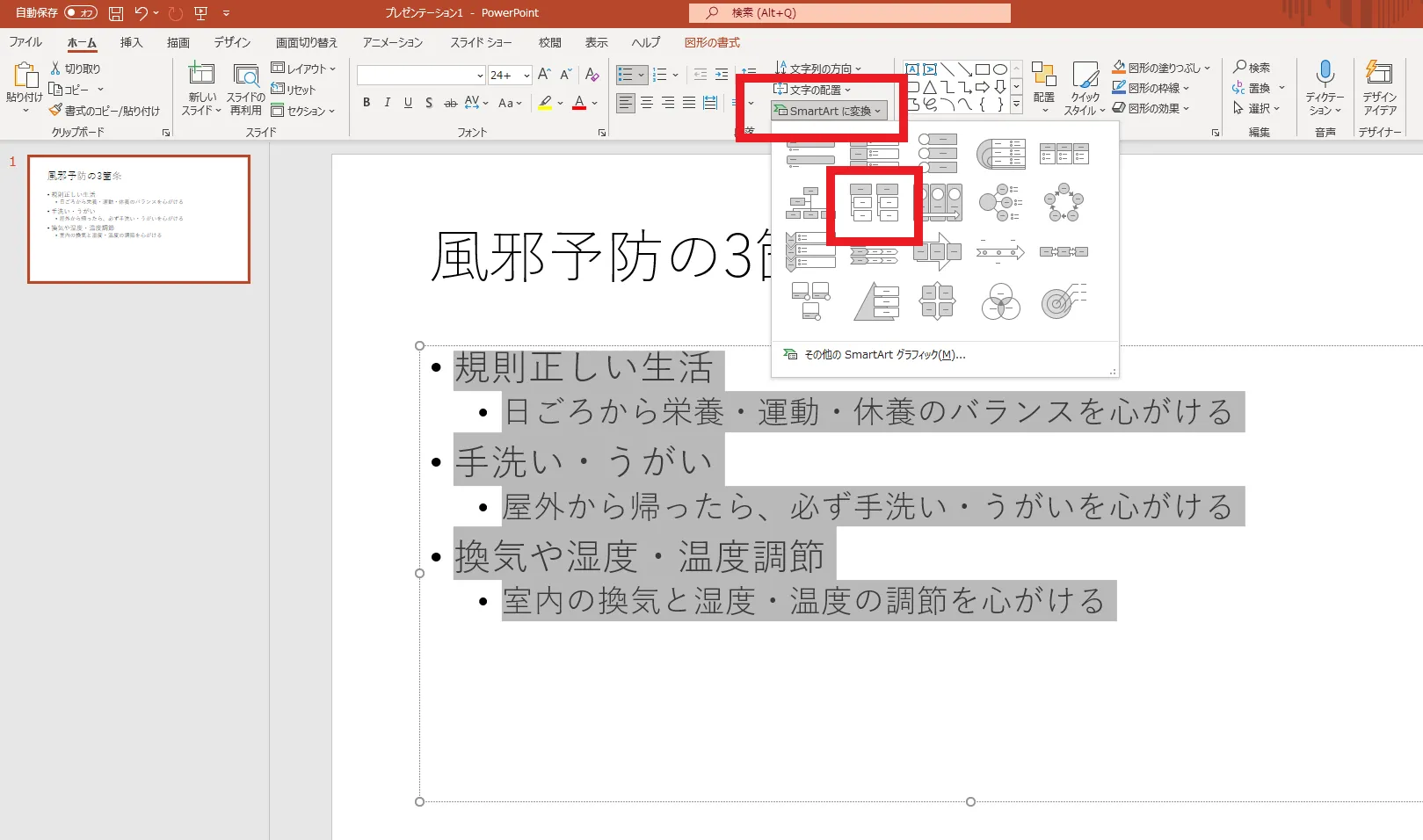
Task: Toggle the AutoSave switch
Action: [81, 13]
